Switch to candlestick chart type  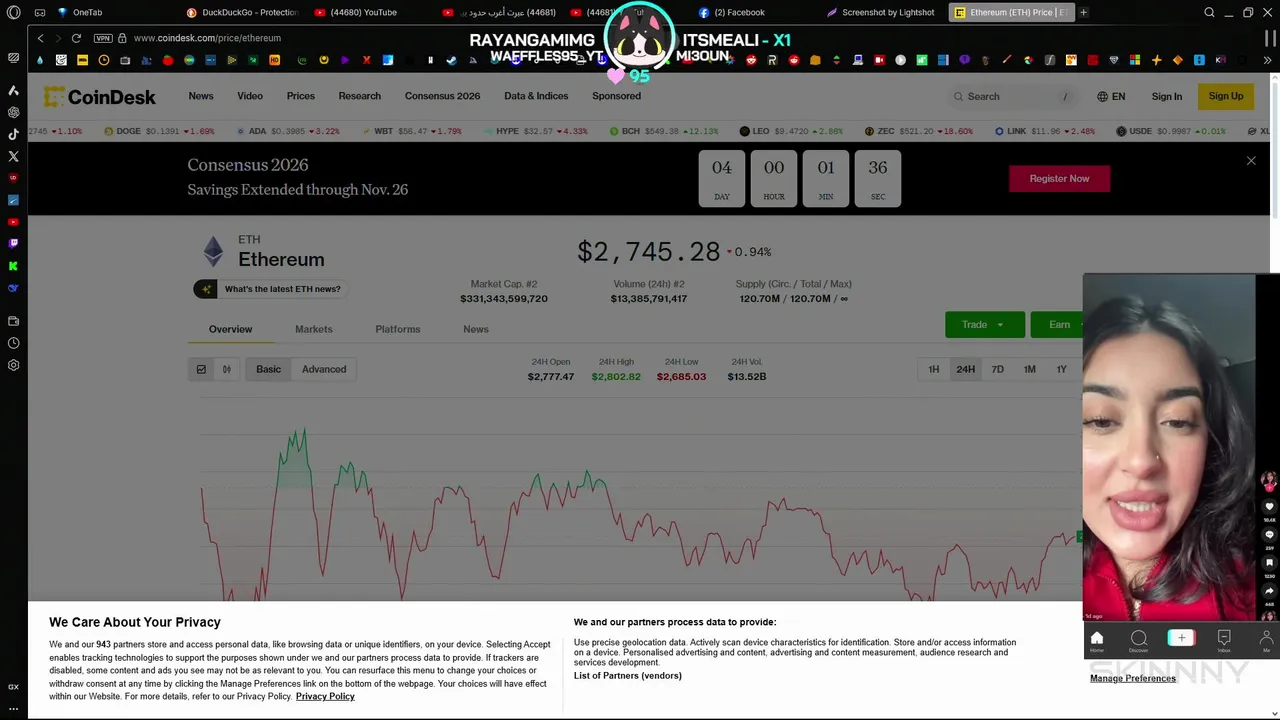(227, 369)
